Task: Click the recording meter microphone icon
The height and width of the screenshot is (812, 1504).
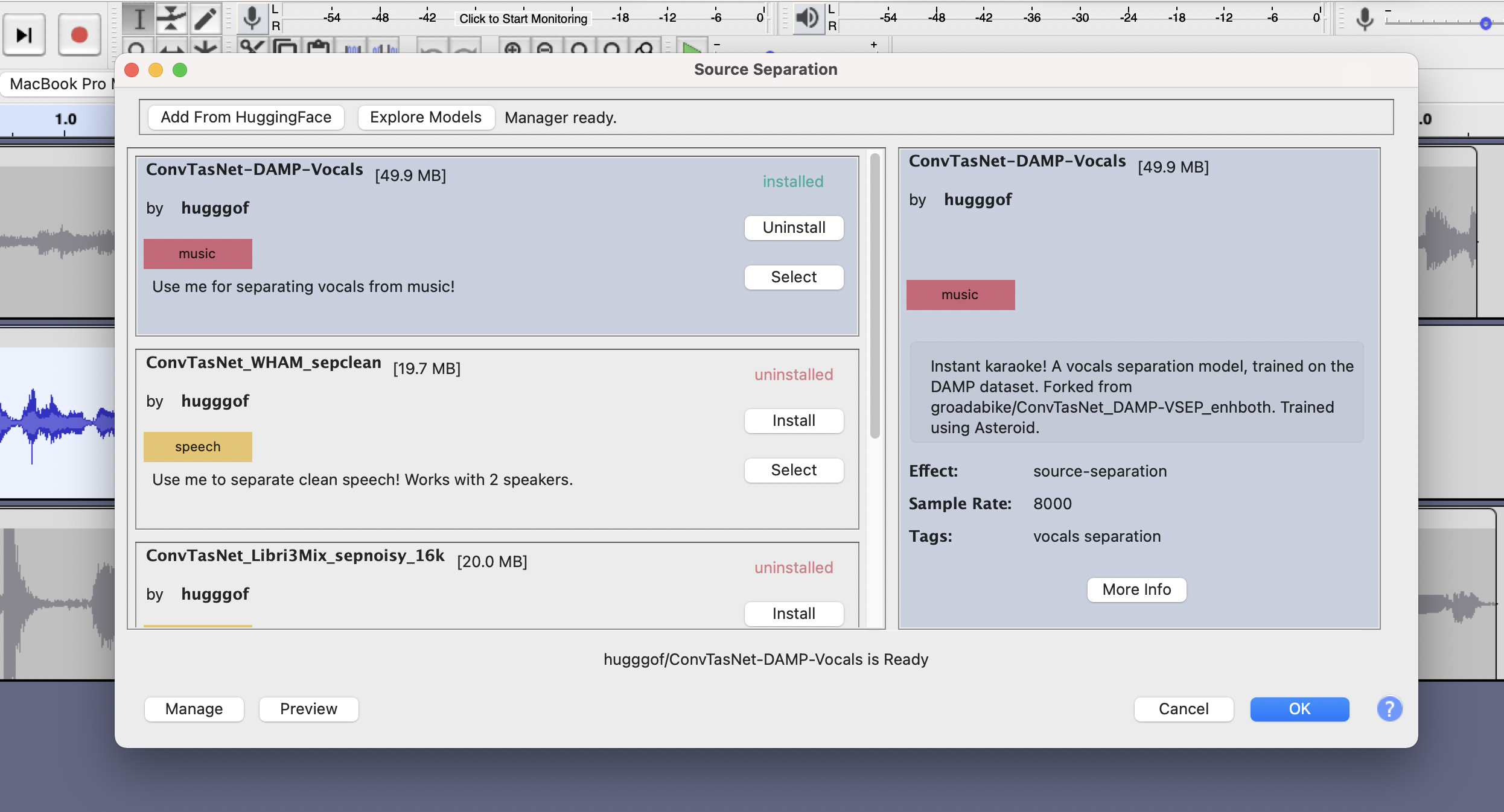Action: click(252, 17)
